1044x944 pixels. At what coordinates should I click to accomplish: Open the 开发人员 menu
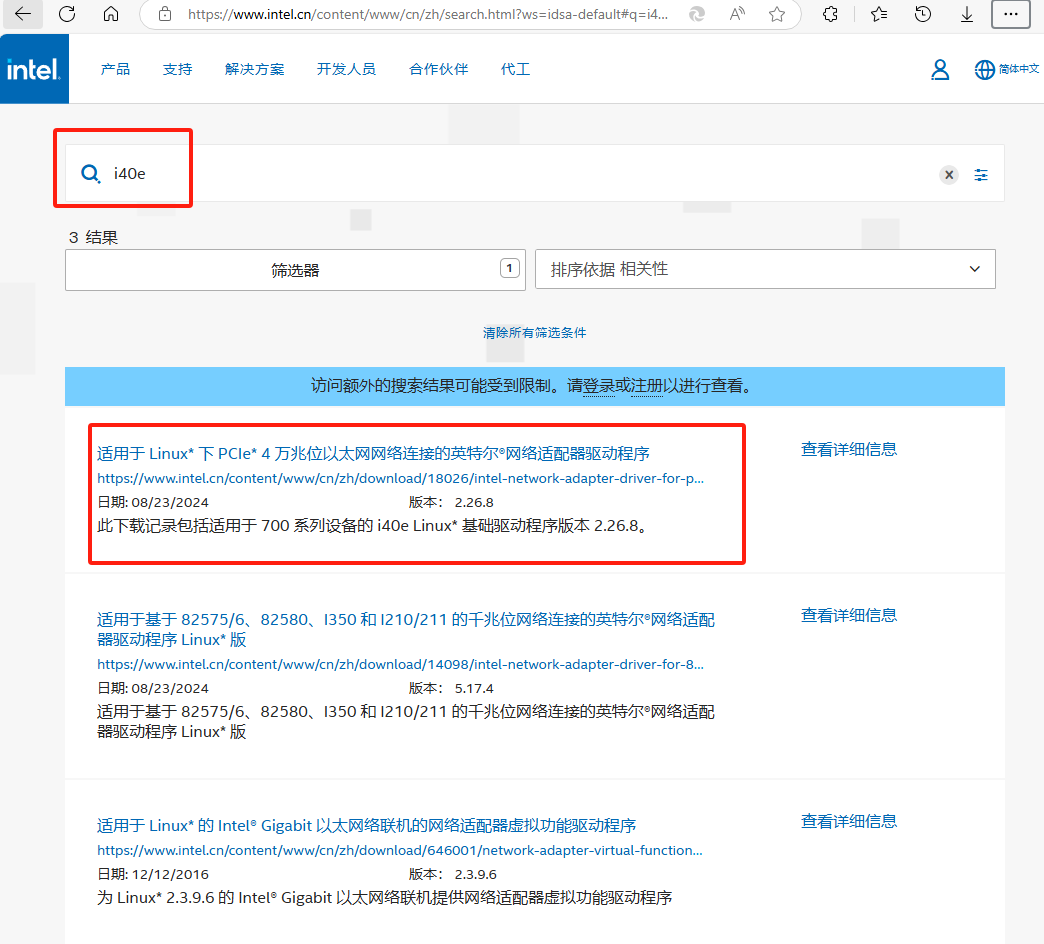click(x=346, y=69)
